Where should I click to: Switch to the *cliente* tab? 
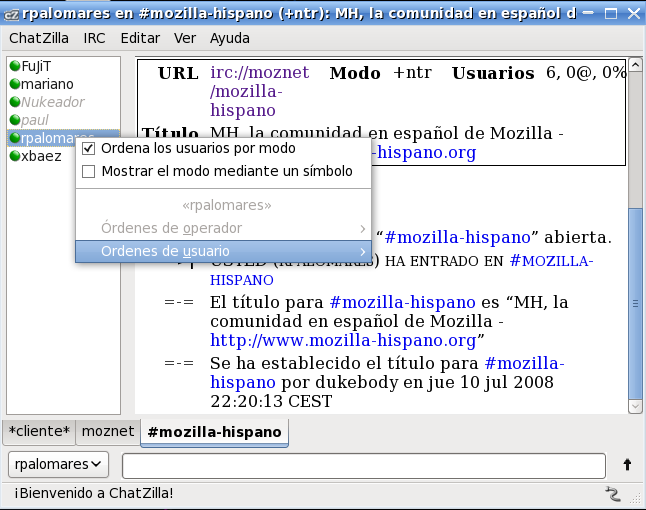[x=39, y=432]
